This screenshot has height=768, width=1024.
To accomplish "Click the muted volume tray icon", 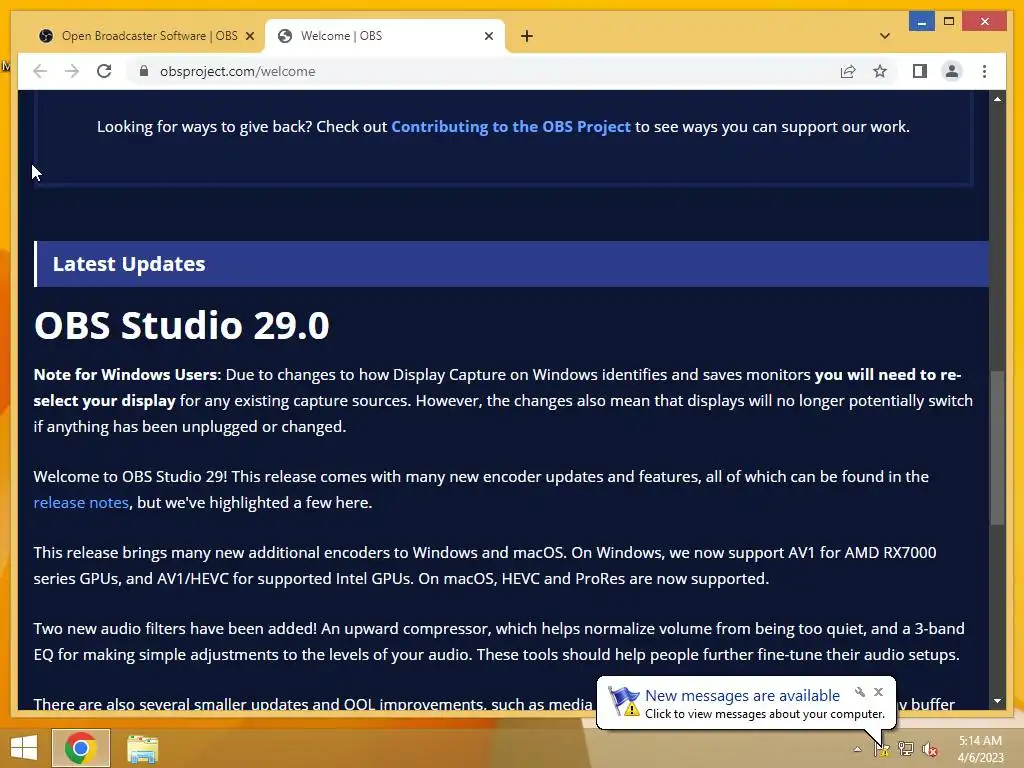I will pos(930,749).
